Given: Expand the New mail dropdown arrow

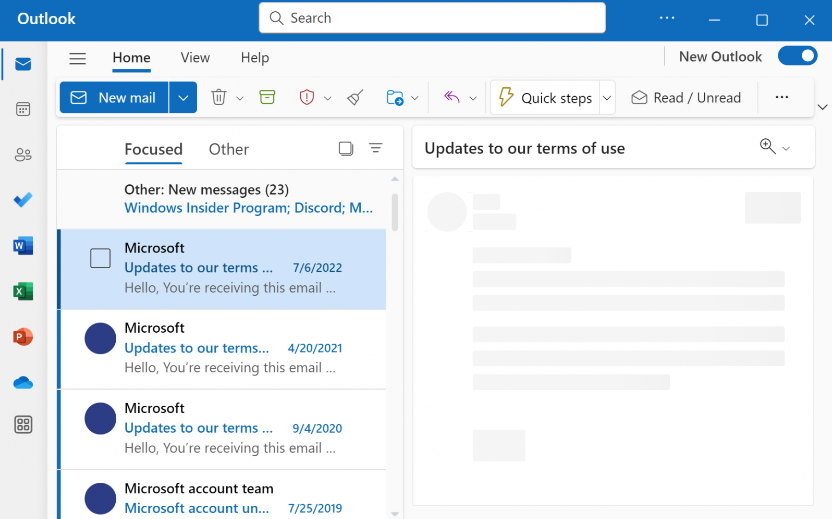Looking at the screenshot, I should 183,98.
